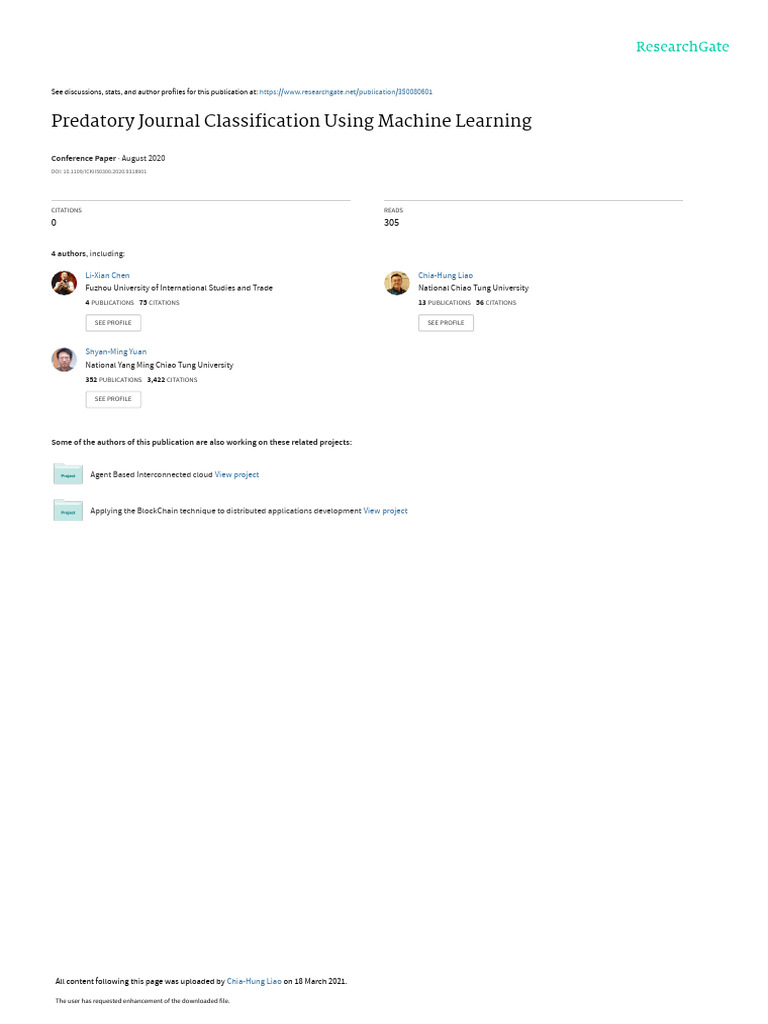
Task: Click Chia-Hung Liao's profile photo
Action: tap(396, 283)
